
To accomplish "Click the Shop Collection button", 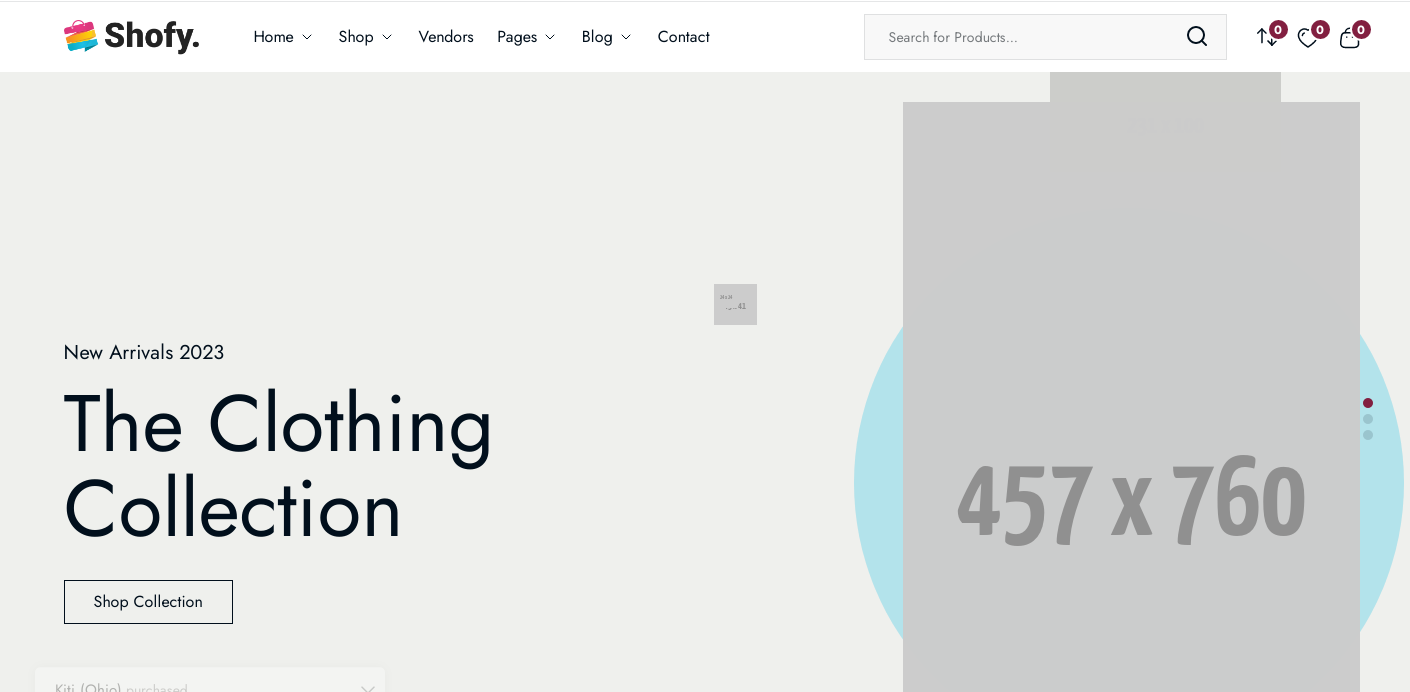I will [148, 602].
